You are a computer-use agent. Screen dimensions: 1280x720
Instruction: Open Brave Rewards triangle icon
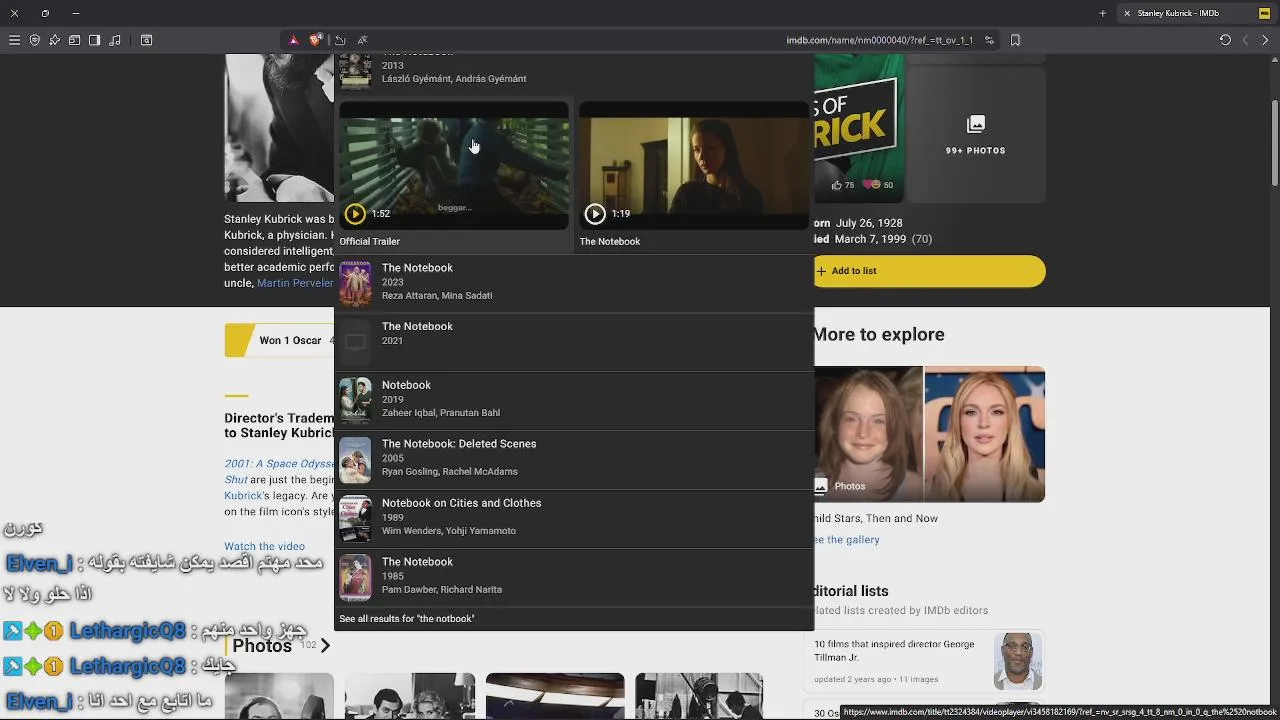pyautogui.click(x=293, y=40)
